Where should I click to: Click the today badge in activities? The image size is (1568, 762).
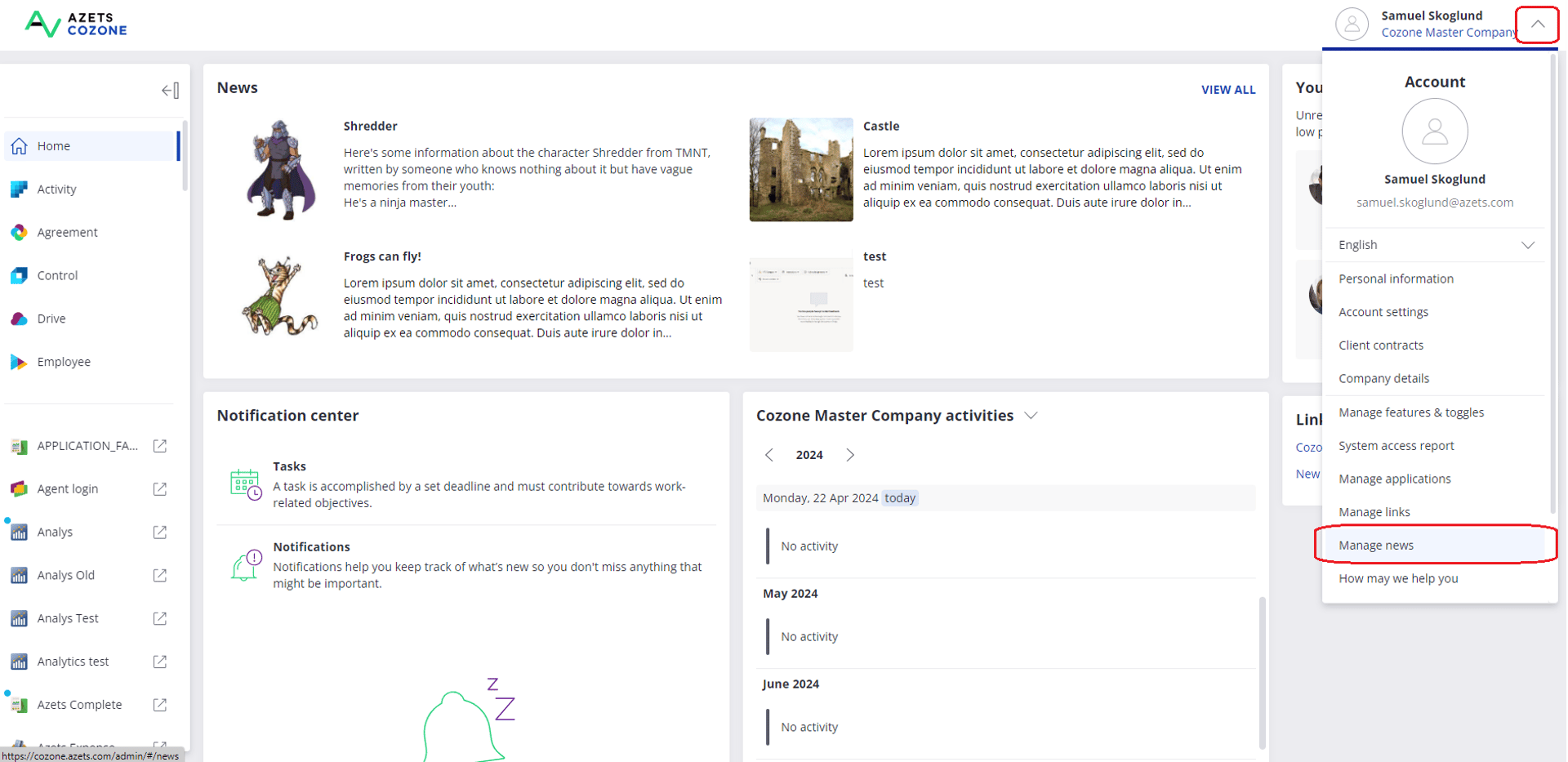pyautogui.click(x=900, y=498)
